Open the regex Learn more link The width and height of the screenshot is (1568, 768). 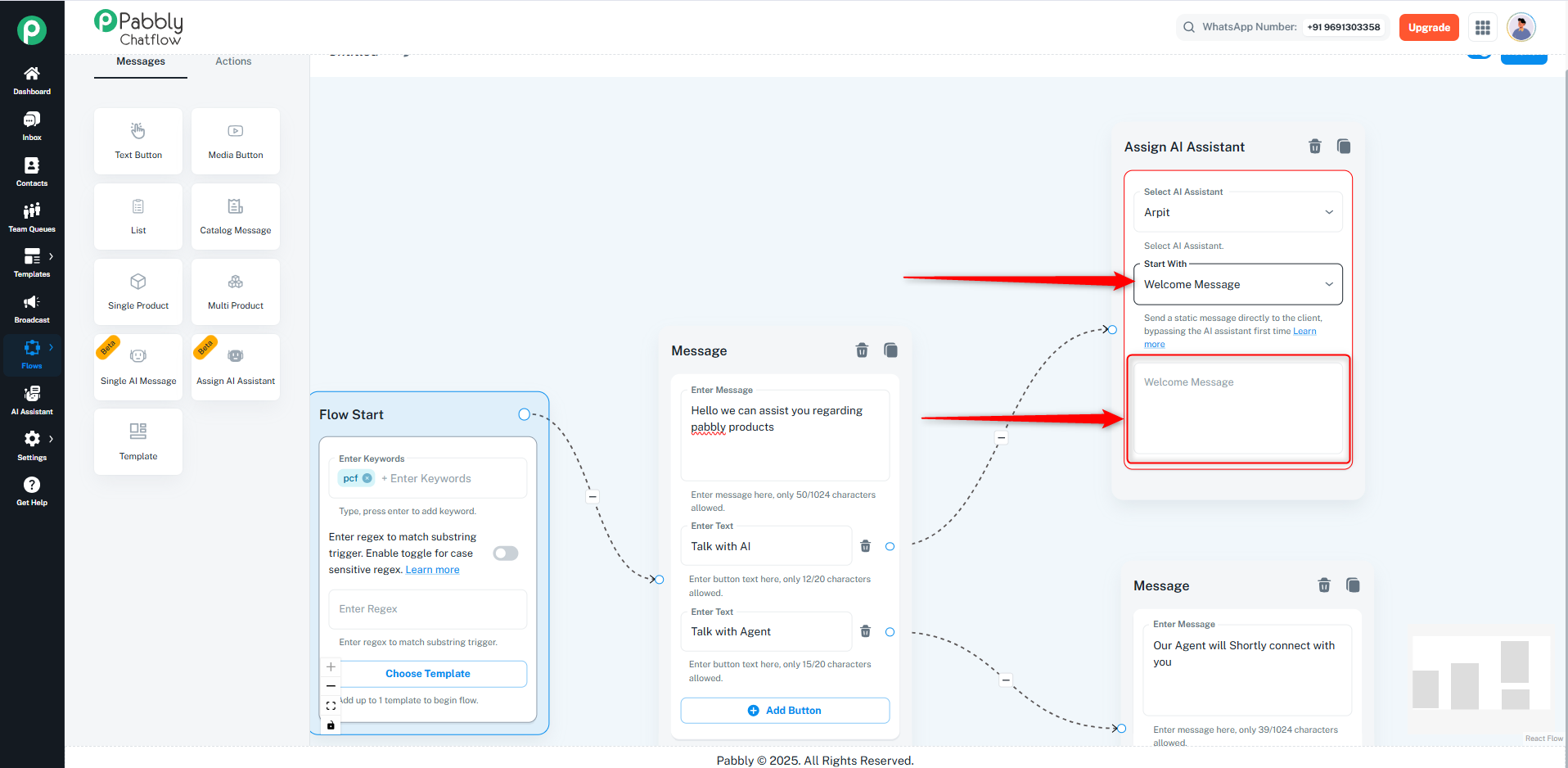tap(432, 570)
